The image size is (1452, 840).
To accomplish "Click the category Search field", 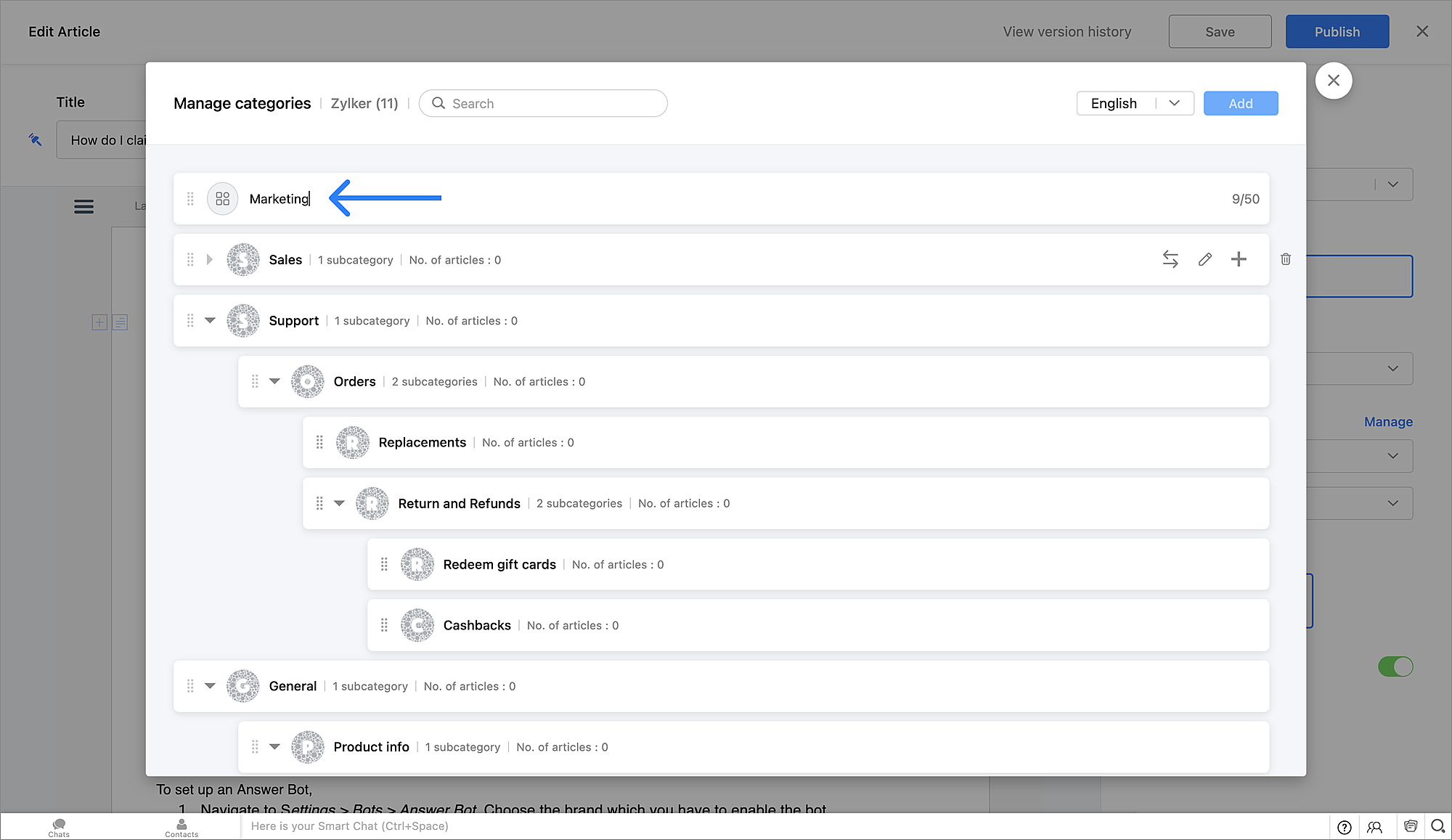I will click(543, 103).
